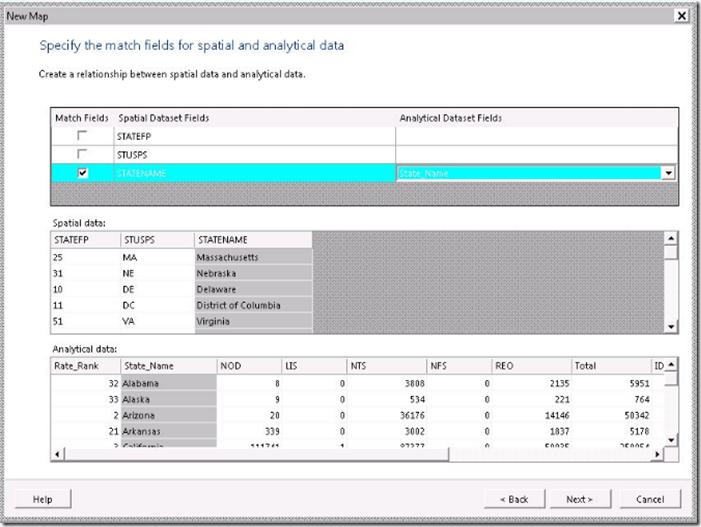Viewport: 701px width, 527px height.
Task: Select the STATENAME column header in spatial data
Action: pos(253,240)
